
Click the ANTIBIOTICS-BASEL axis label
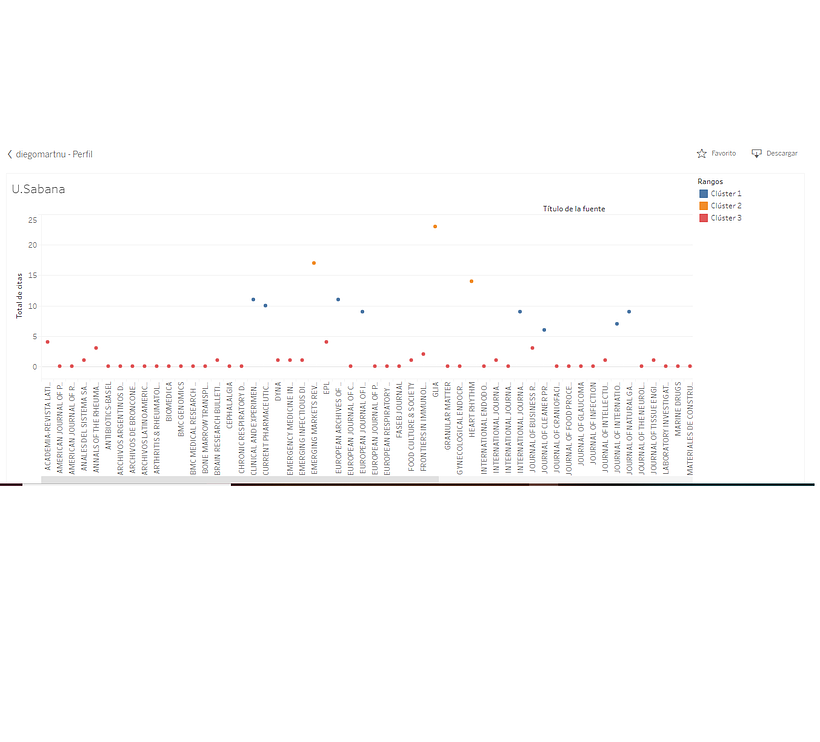[x=108, y=416]
